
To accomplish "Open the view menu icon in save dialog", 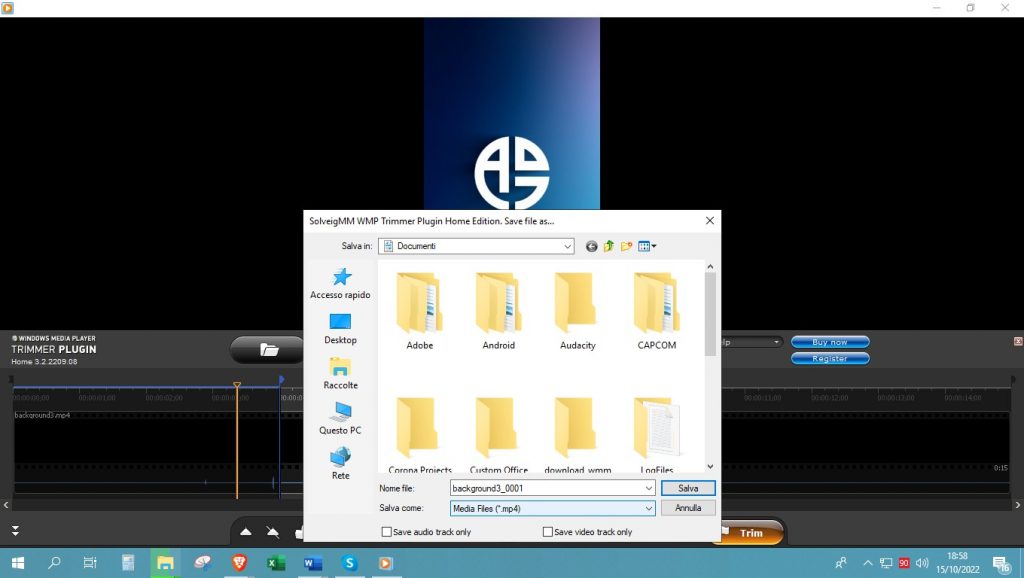I will [647, 246].
